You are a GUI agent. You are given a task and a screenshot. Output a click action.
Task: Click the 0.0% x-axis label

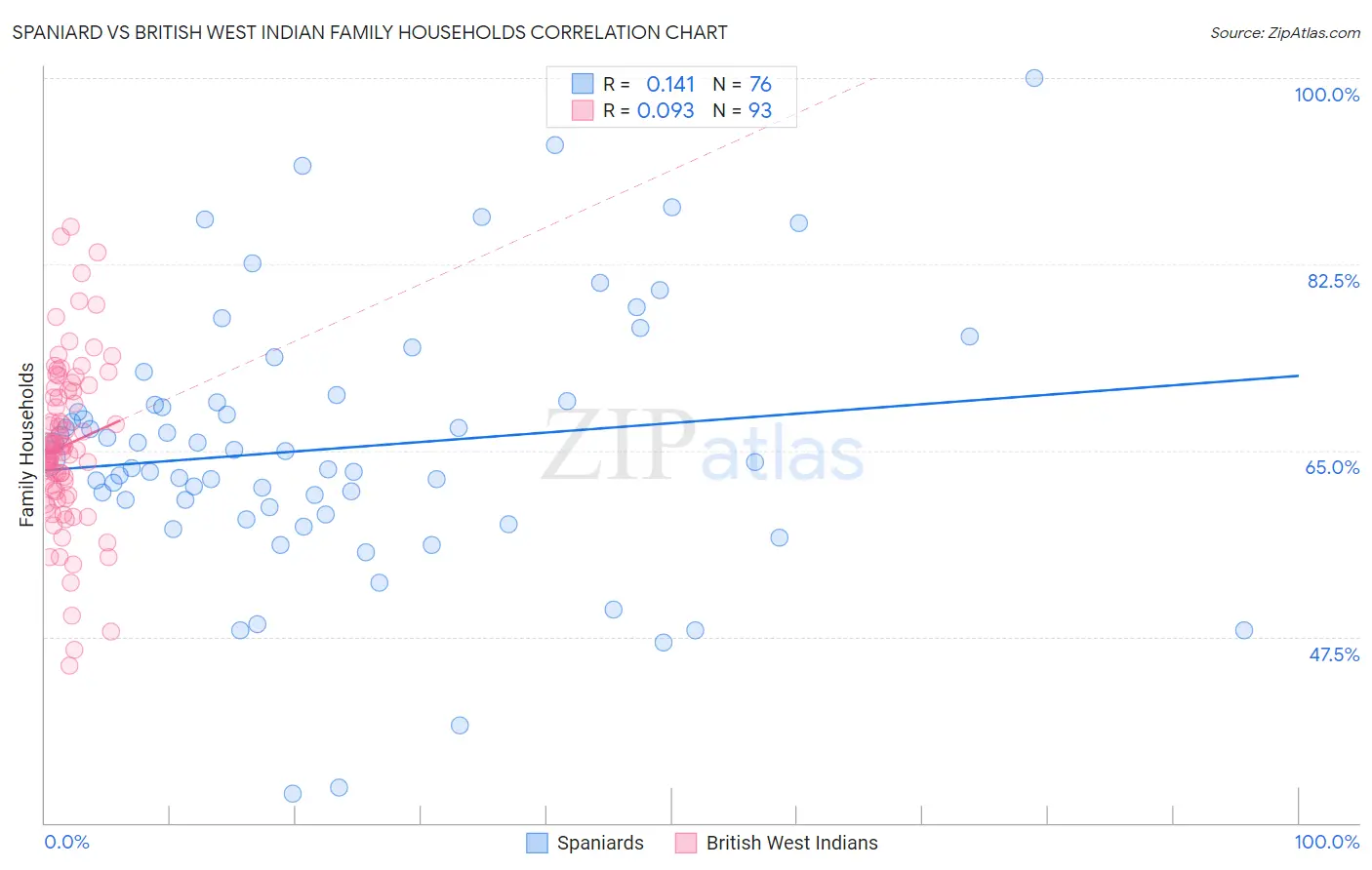pos(66,842)
